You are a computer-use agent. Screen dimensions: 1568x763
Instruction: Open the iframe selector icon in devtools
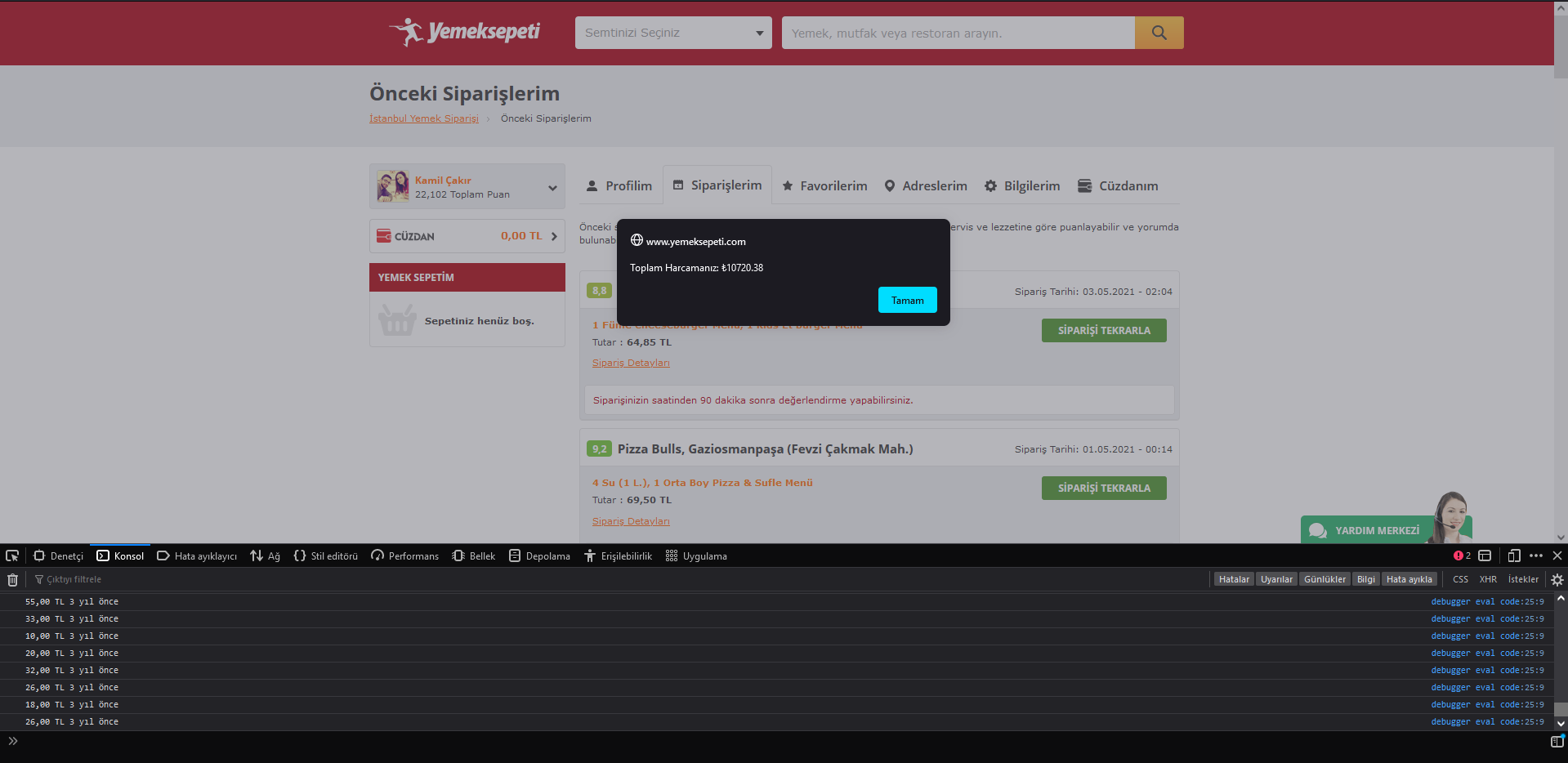[x=1485, y=556]
